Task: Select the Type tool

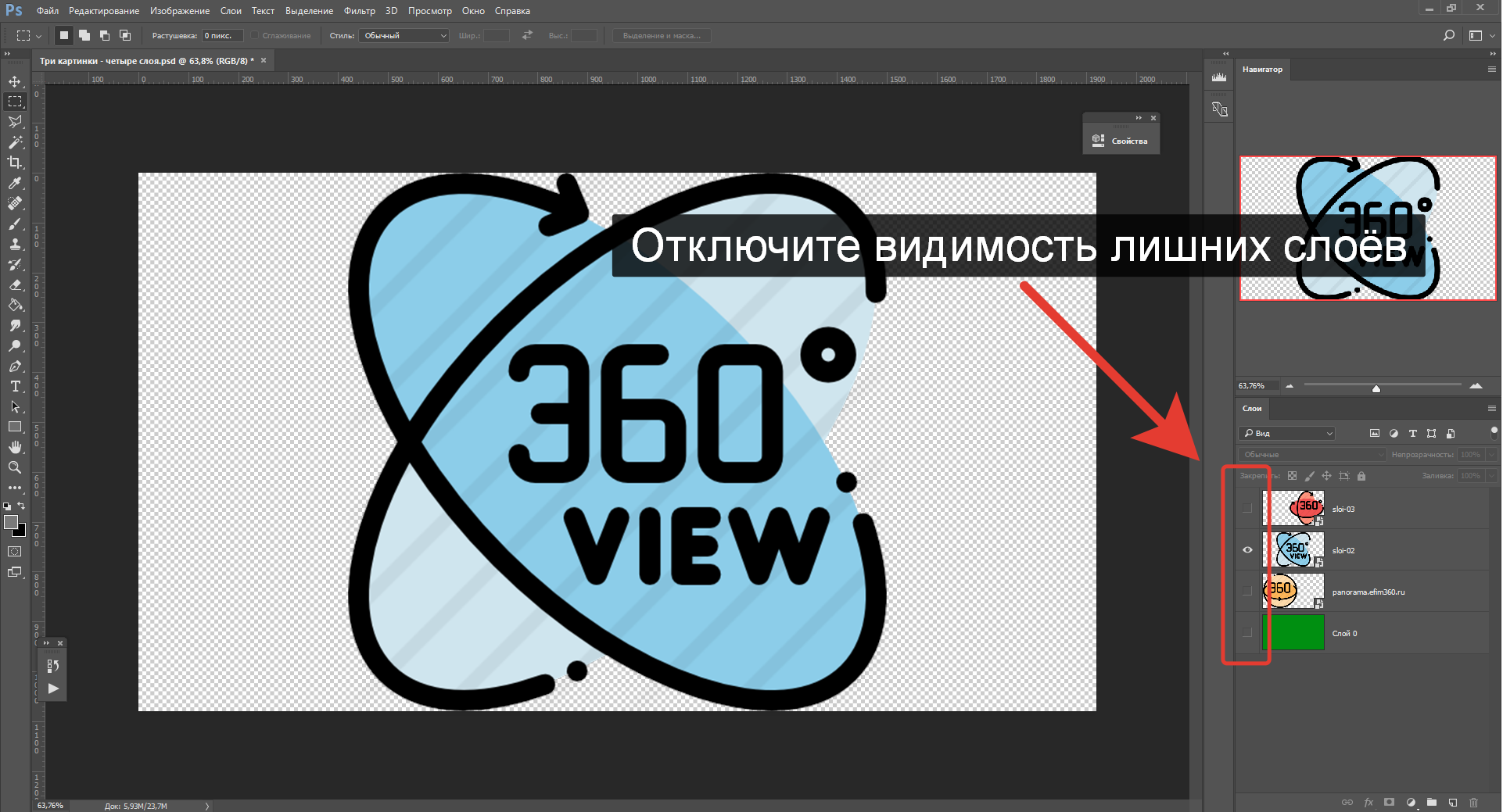Action: pyautogui.click(x=15, y=386)
